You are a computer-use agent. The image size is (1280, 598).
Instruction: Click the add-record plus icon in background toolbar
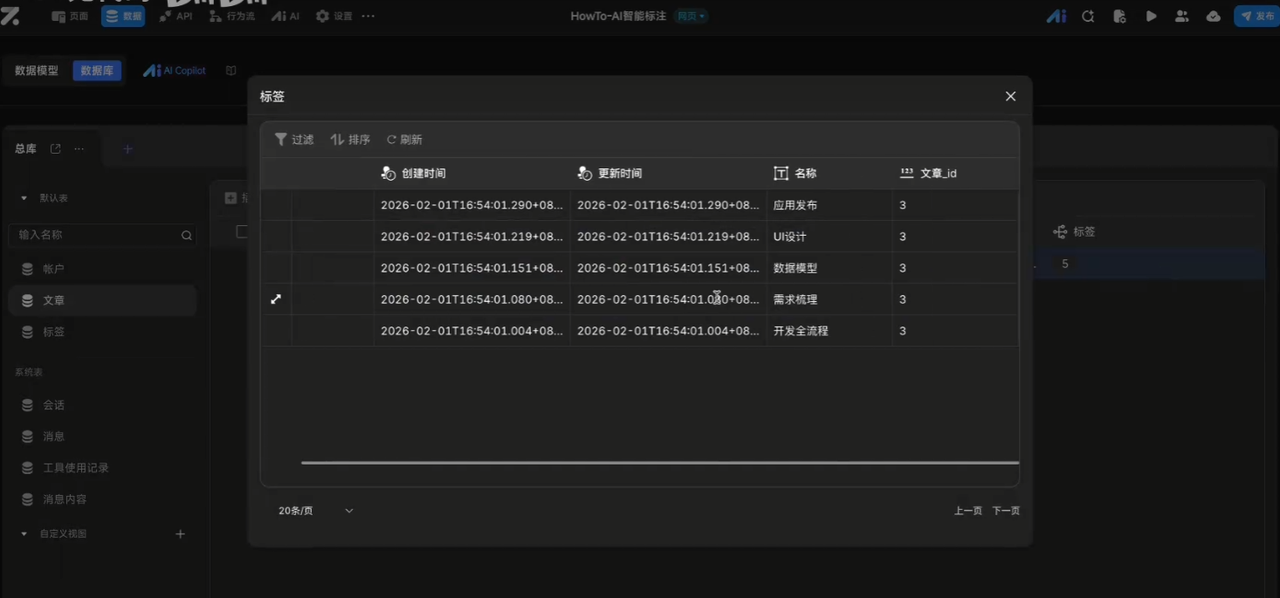coord(231,198)
